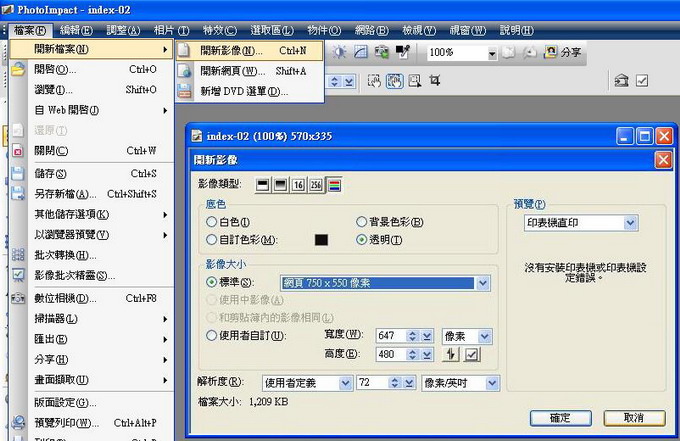Open the 像素 unit dropdown
Screen dimensions: 680x441
[485, 336]
